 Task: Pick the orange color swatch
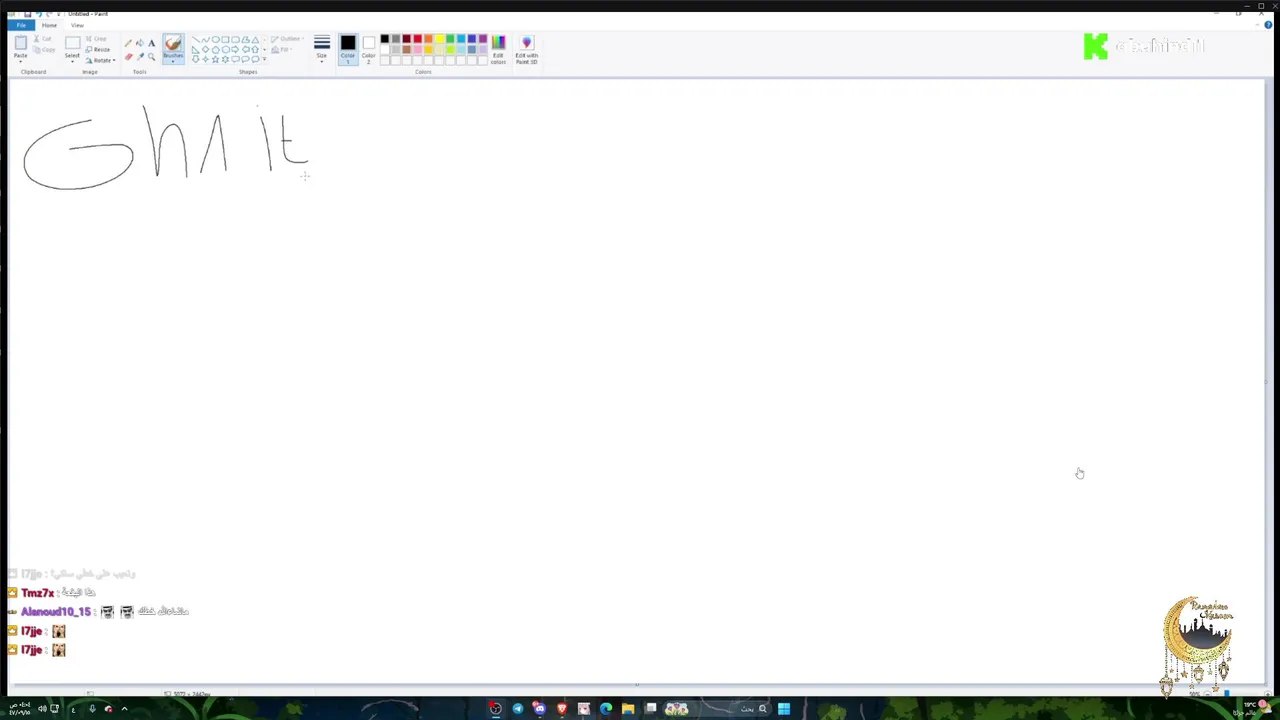point(428,38)
